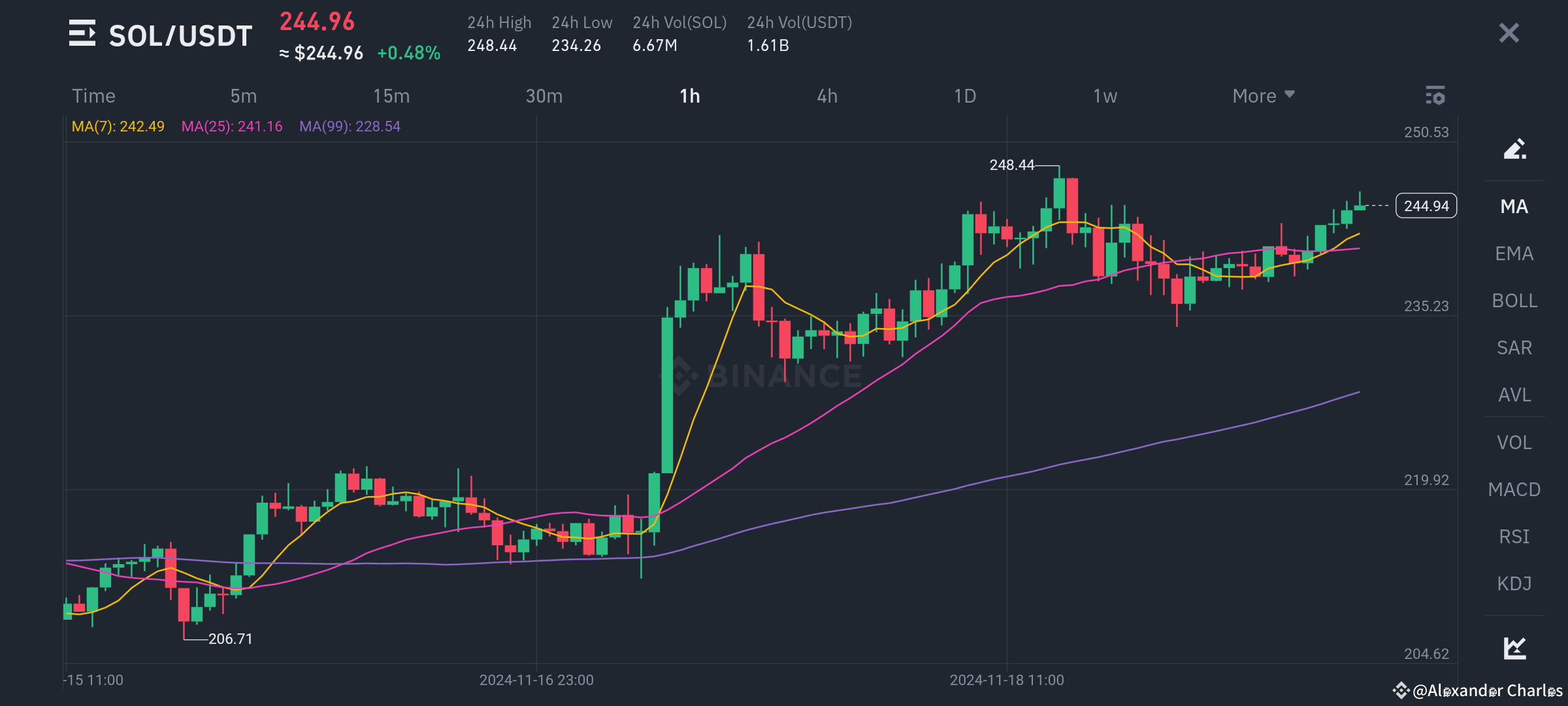The height and width of the screenshot is (706, 1568).
Task: Click the chart settings icon near timeframe bar
Action: click(x=1436, y=95)
